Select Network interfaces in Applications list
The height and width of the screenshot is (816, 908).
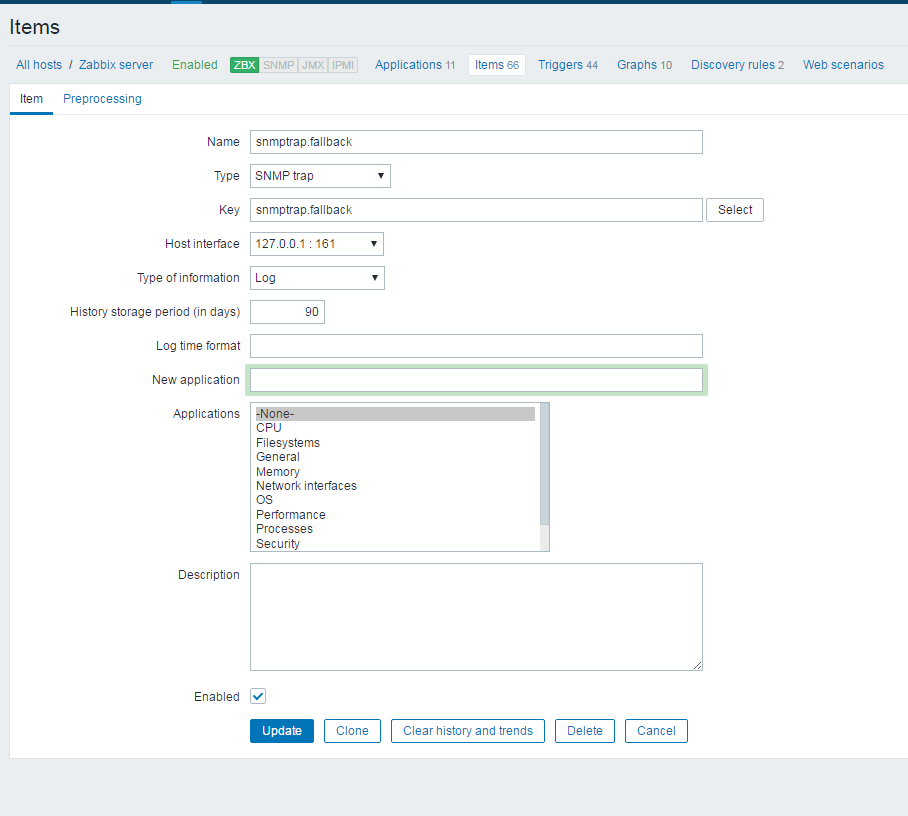(x=395, y=486)
